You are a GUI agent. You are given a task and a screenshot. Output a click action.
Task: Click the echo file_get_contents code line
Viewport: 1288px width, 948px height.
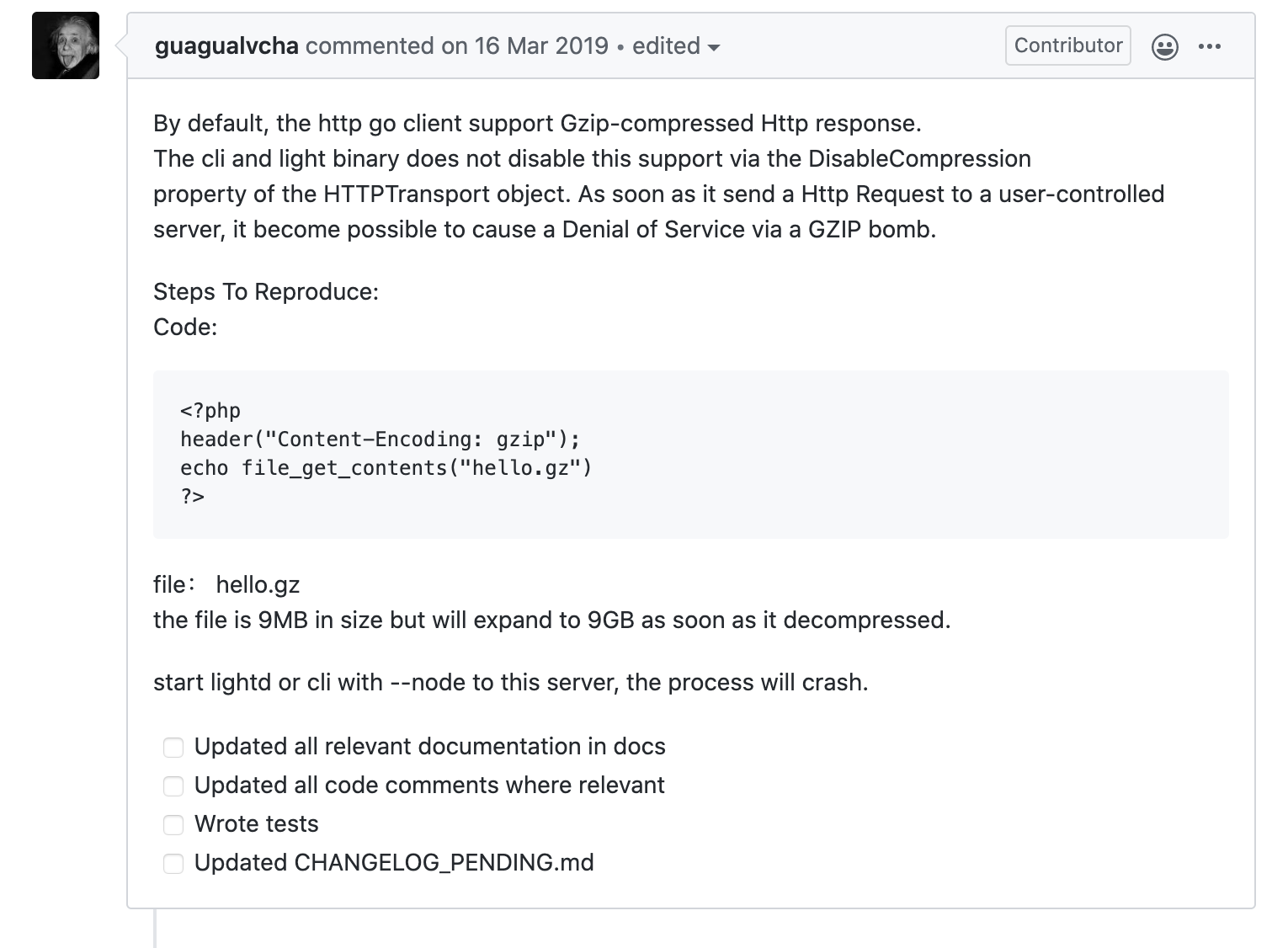click(x=386, y=468)
